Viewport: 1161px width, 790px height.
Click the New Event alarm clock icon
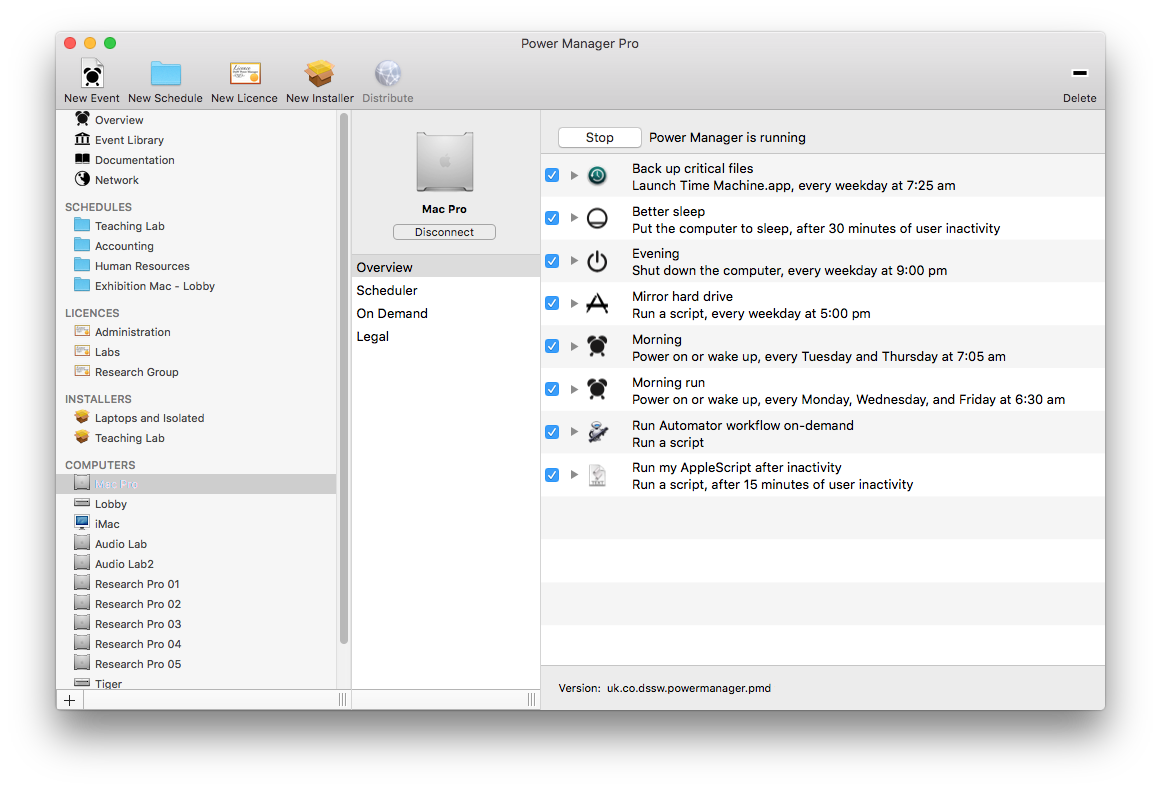pyautogui.click(x=92, y=73)
